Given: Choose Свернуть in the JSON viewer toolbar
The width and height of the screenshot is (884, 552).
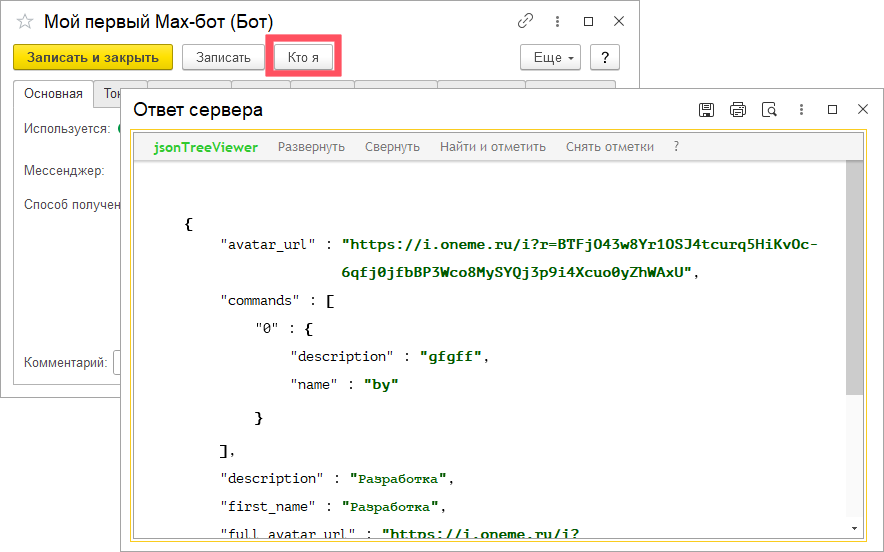Looking at the screenshot, I should (392, 147).
